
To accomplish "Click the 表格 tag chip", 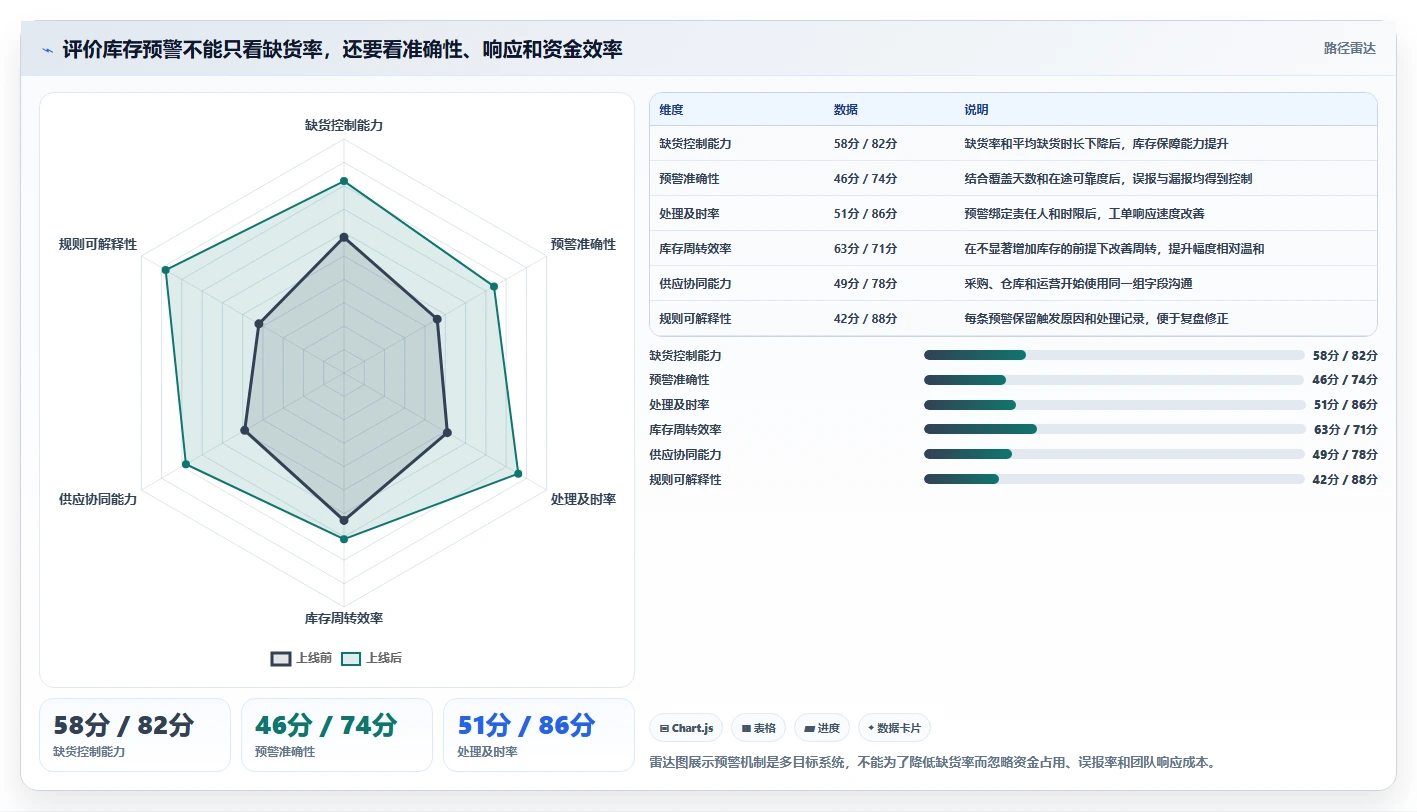I will click(759, 728).
